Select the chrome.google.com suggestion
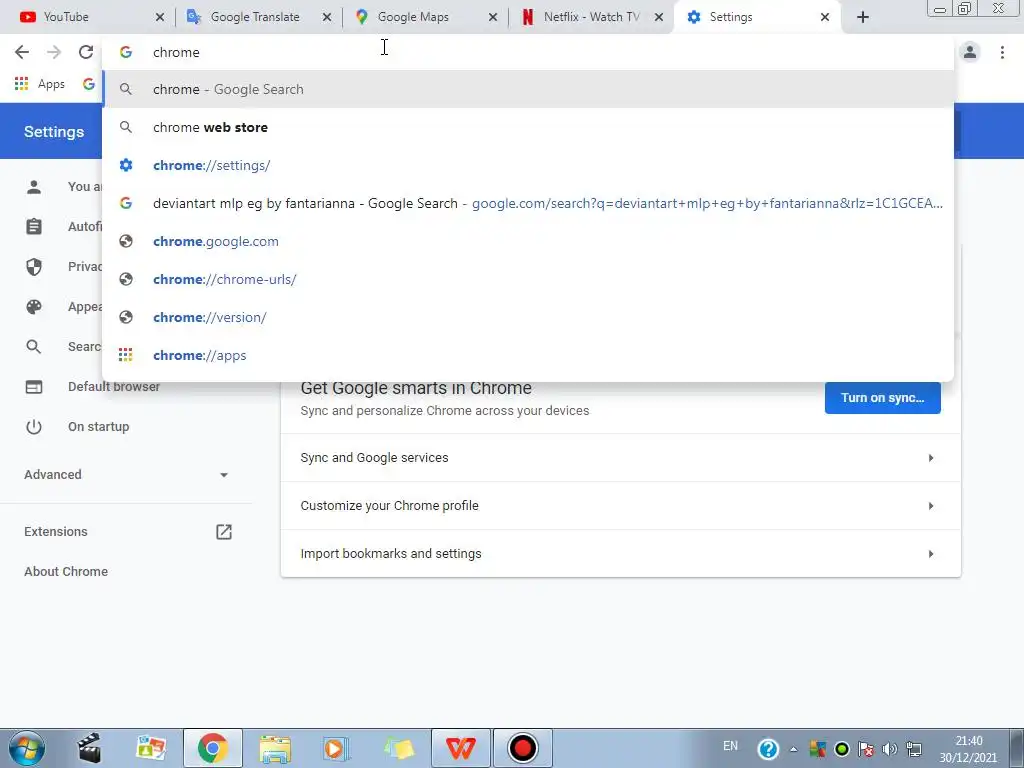The width and height of the screenshot is (1024, 768). (528, 241)
